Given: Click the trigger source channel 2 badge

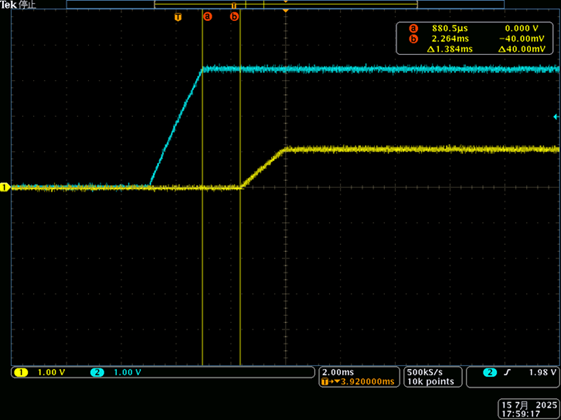Looking at the screenshot, I should coord(490,372).
